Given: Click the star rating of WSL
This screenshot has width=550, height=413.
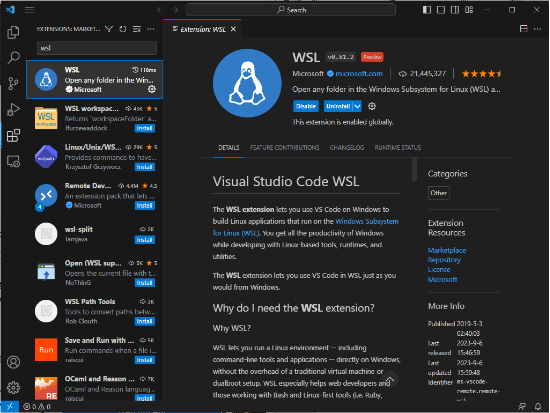Looking at the screenshot, I should (482, 74).
